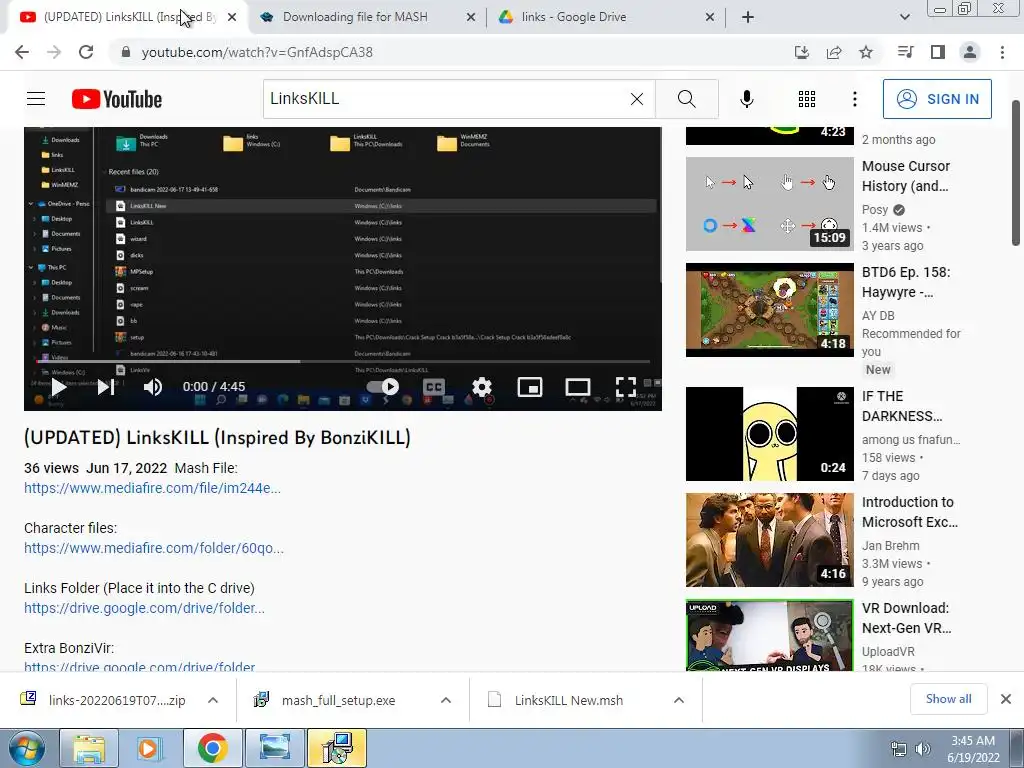Click the YouTube search magnifier button
Screen dimensions: 1024x768
click(686, 99)
